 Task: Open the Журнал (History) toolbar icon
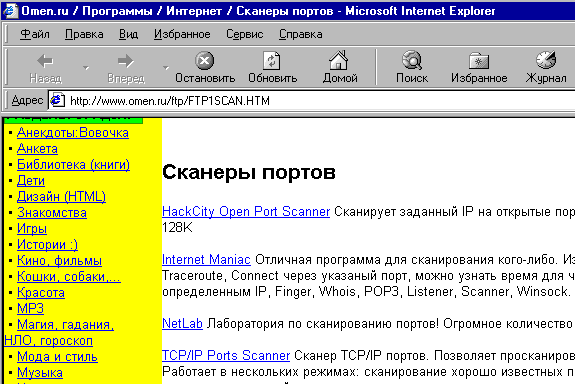tap(546, 60)
